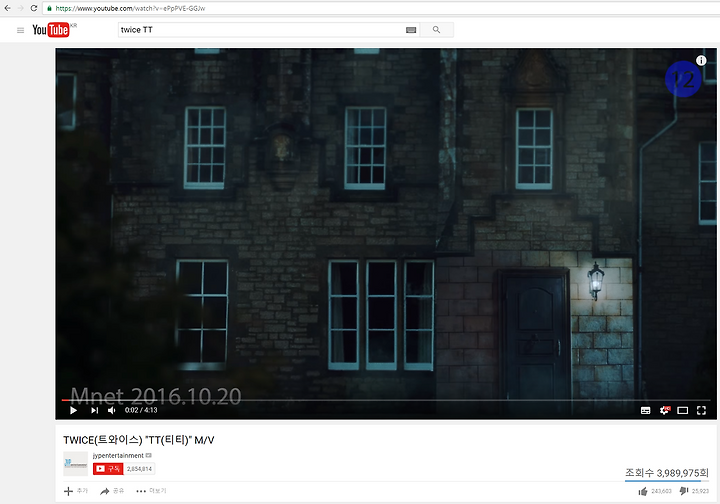Toggle subtitles/closed captions in player
This screenshot has height=504, width=720.
click(x=645, y=410)
